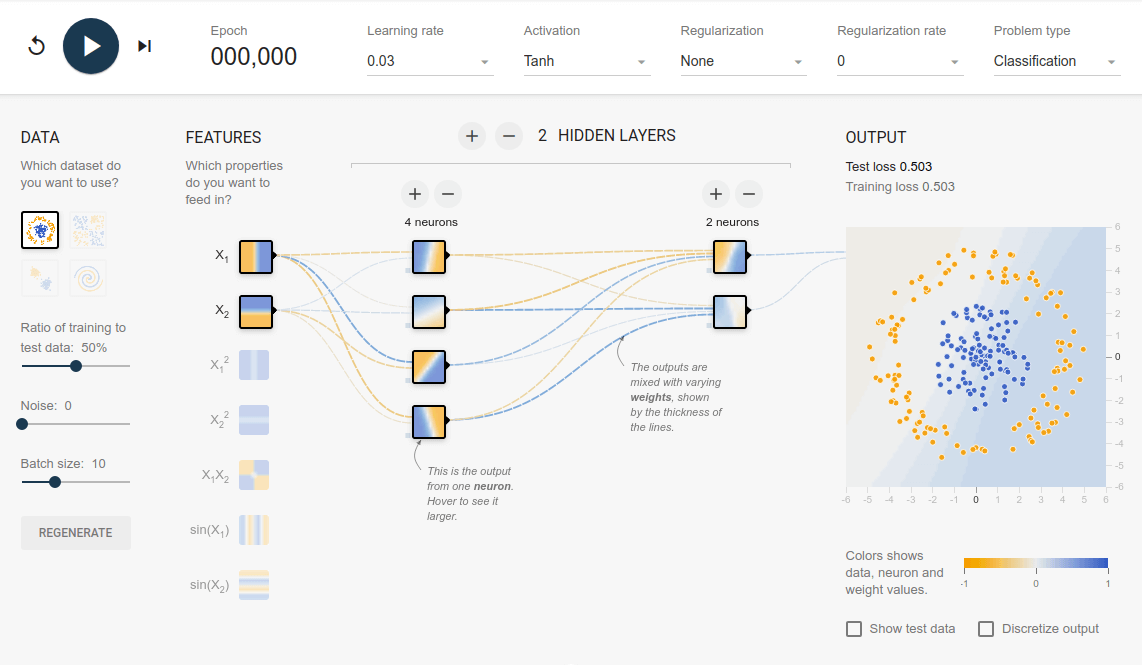Click the FEATURES section heading

224,138
